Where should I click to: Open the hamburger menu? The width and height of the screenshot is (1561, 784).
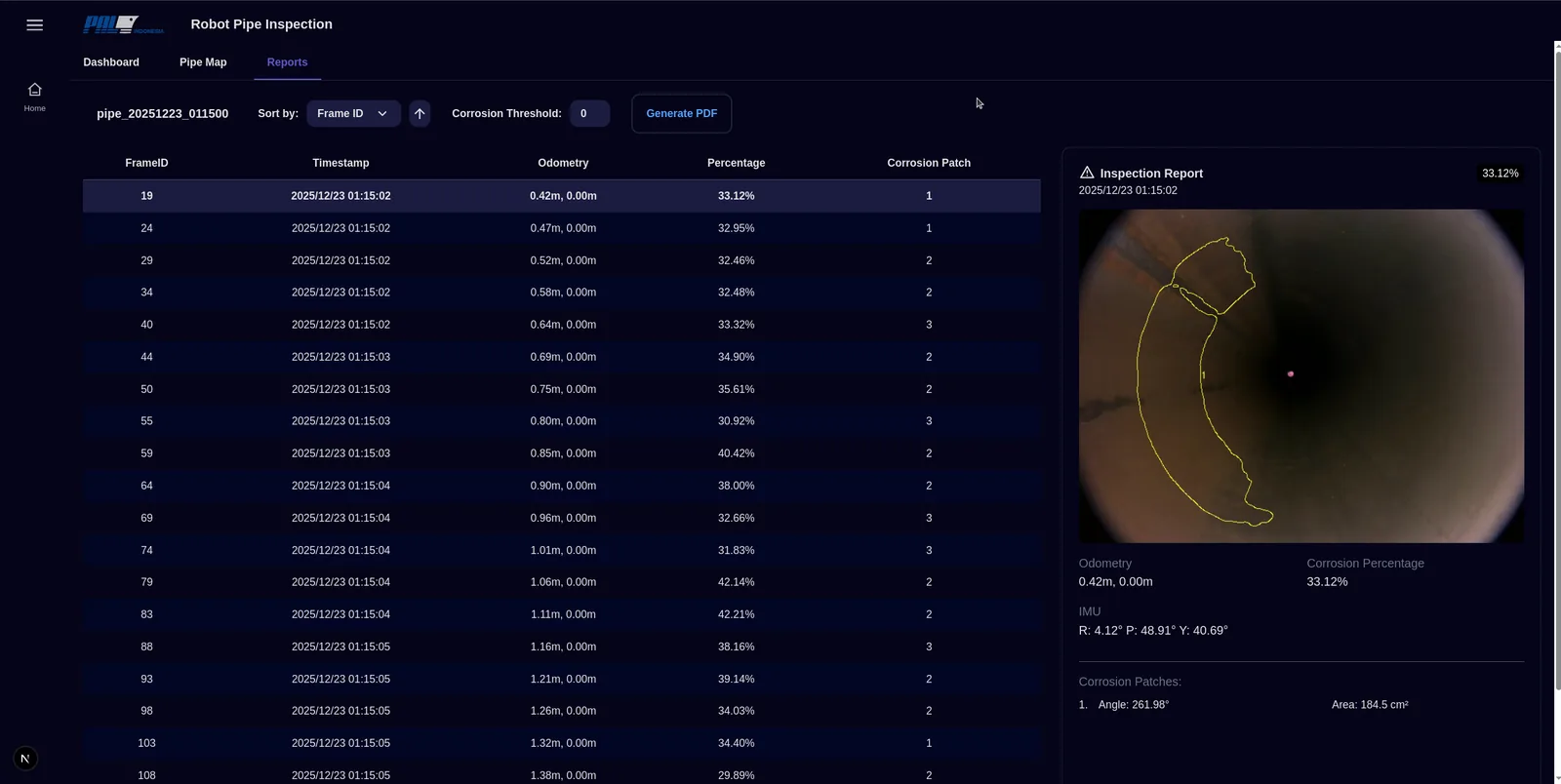[x=34, y=25]
